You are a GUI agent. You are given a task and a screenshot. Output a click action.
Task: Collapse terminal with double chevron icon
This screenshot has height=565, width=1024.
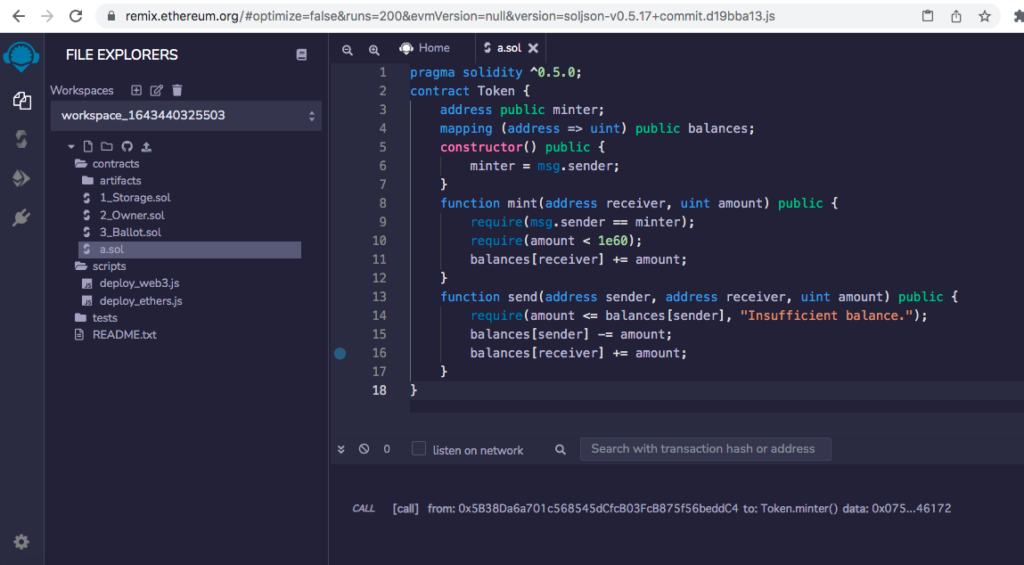(341, 449)
